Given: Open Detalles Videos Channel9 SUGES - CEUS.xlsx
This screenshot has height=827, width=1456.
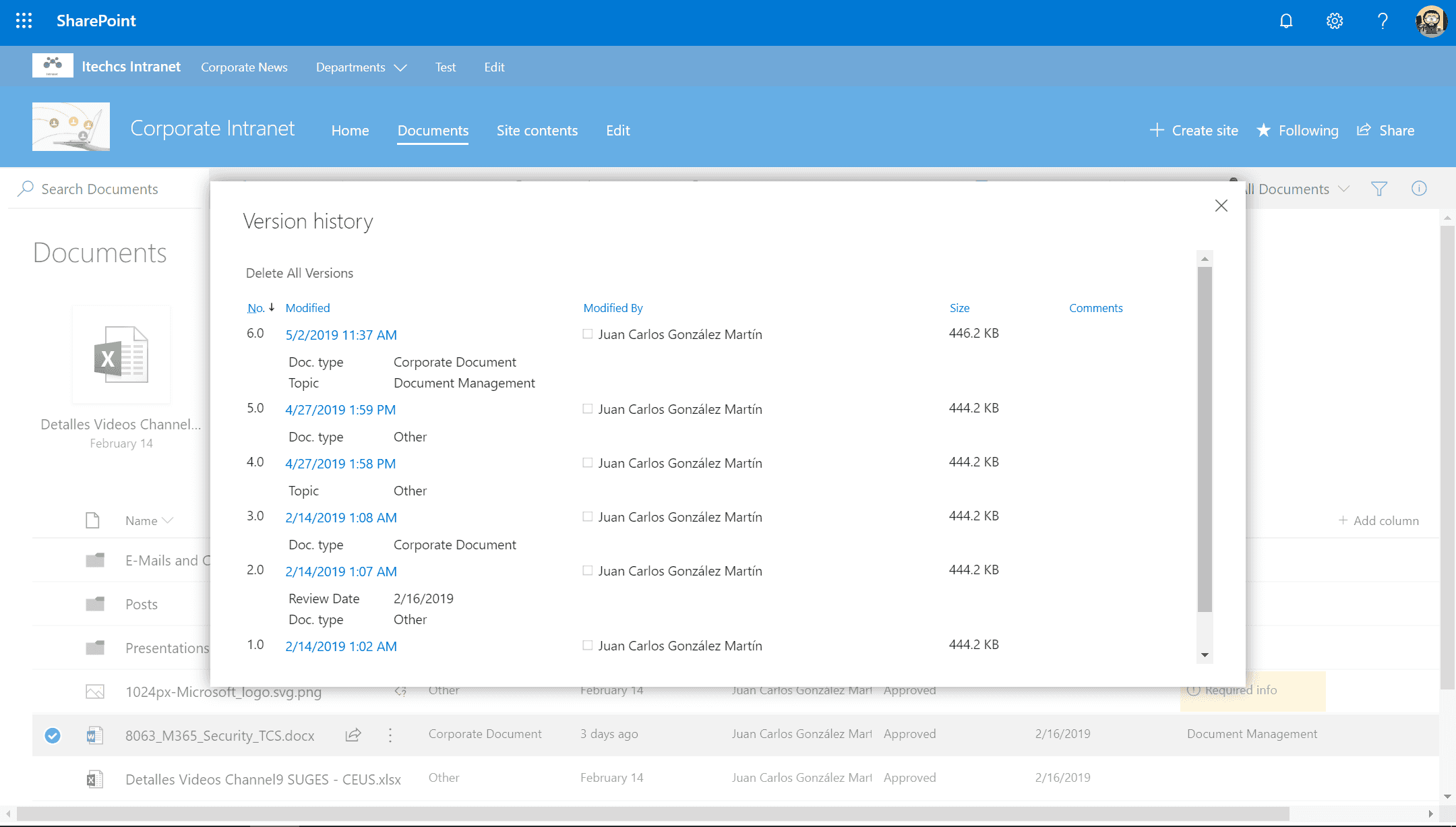Looking at the screenshot, I should coord(263,779).
